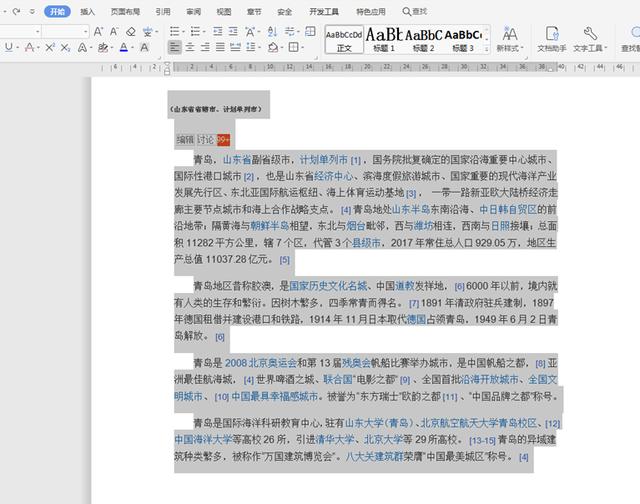Click paragraph shading paint bucket
Screen dimensions: 640x504
(x=273, y=47)
